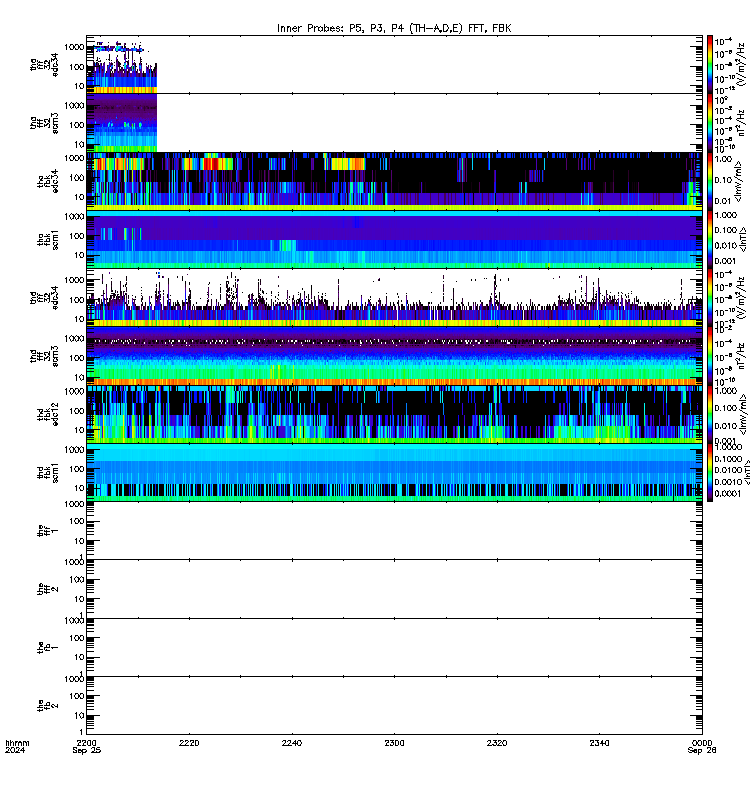Click the thd fbk edc12 spectrogram panel
Image resolution: width=750 pixels, height=800 pixels.
394,414
